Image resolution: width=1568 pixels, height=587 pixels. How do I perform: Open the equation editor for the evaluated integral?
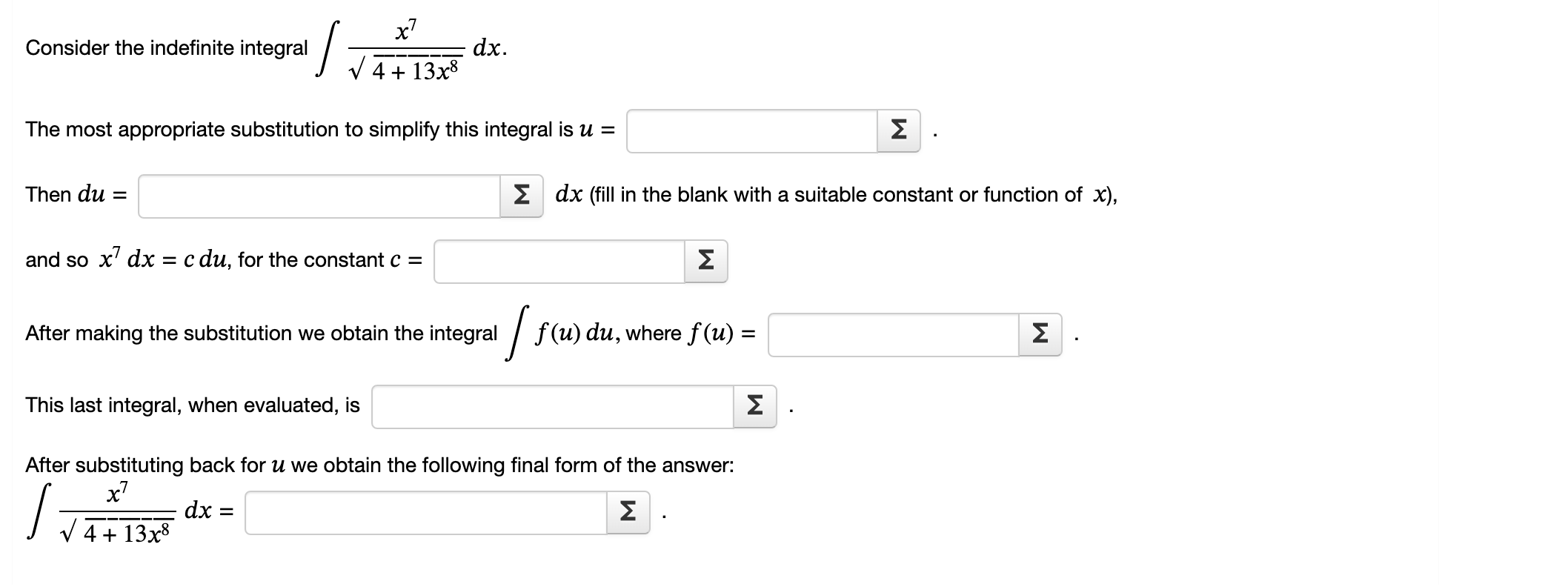coord(754,405)
